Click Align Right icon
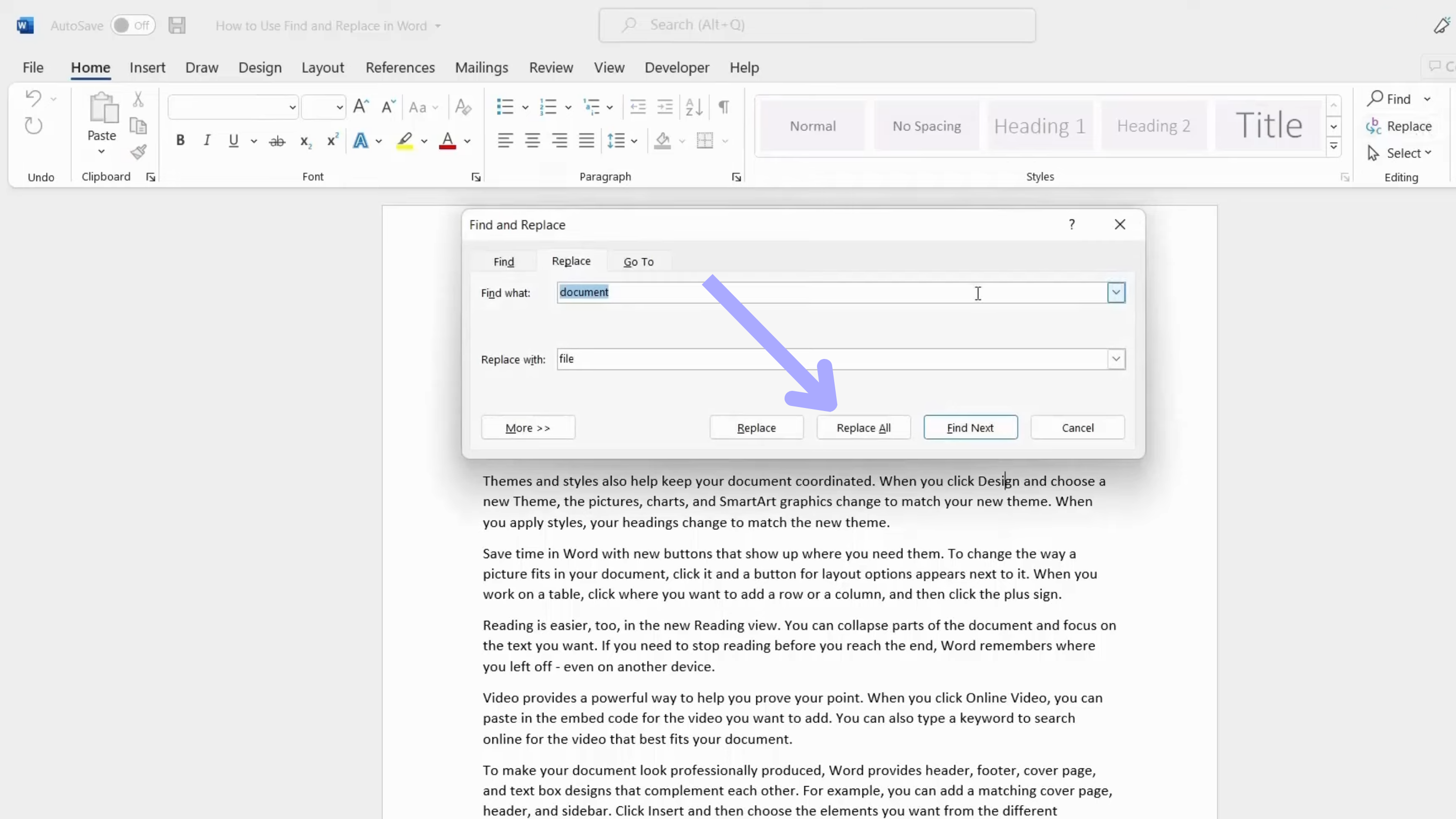Screen dimensions: 1456x819 coord(560,140)
